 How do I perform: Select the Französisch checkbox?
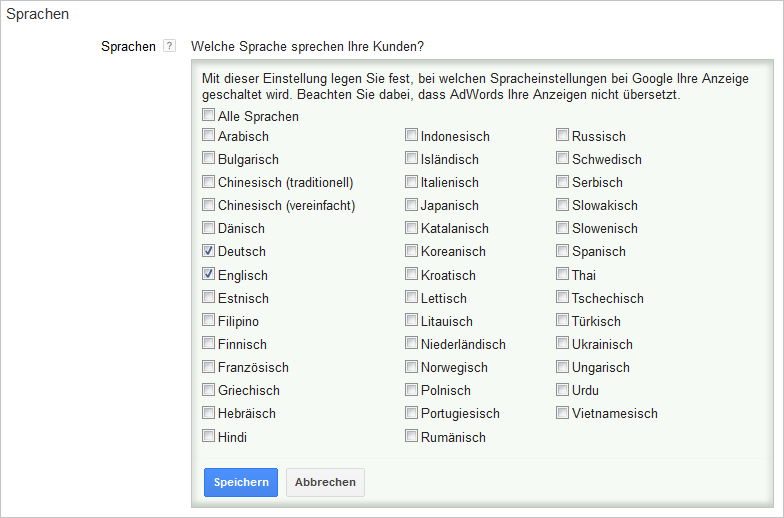pyautogui.click(x=208, y=366)
